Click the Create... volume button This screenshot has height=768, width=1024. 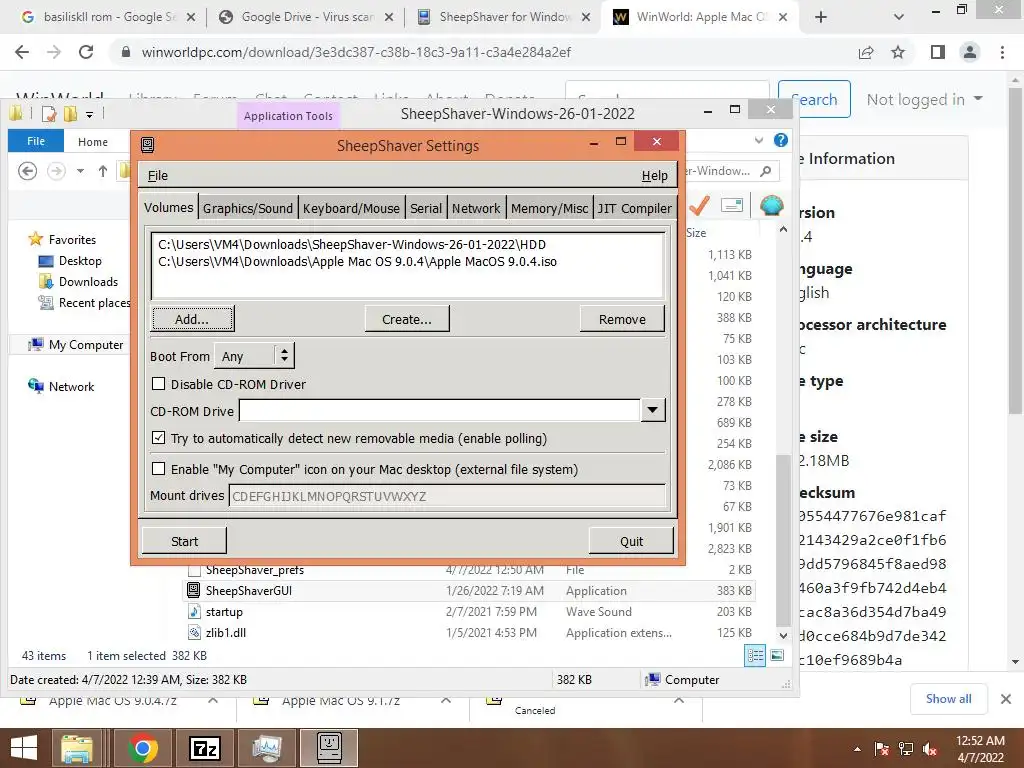pyautogui.click(x=407, y=319)
